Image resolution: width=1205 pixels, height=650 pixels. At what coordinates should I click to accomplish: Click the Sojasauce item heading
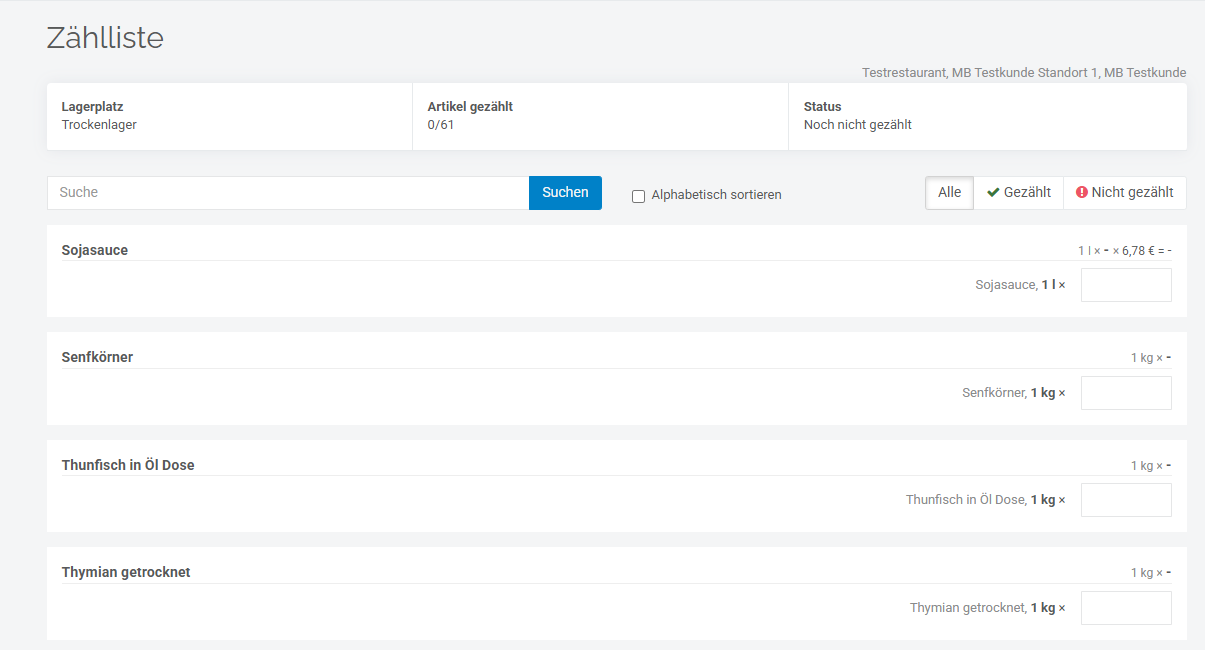click(95, 250)
